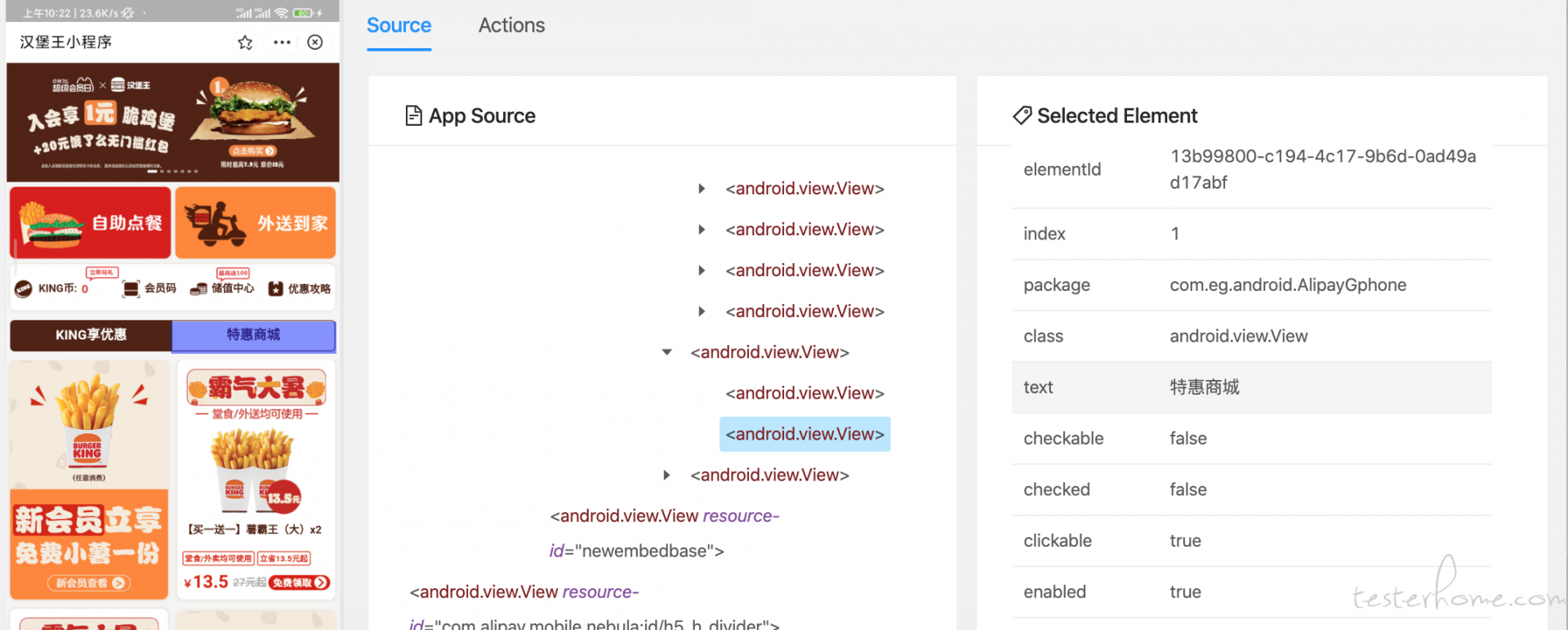This screenshot has width=1568, height=630.
Task: Switch to the 特惠商城 tab
Action: pyautogui.click(x=253, y=335)
